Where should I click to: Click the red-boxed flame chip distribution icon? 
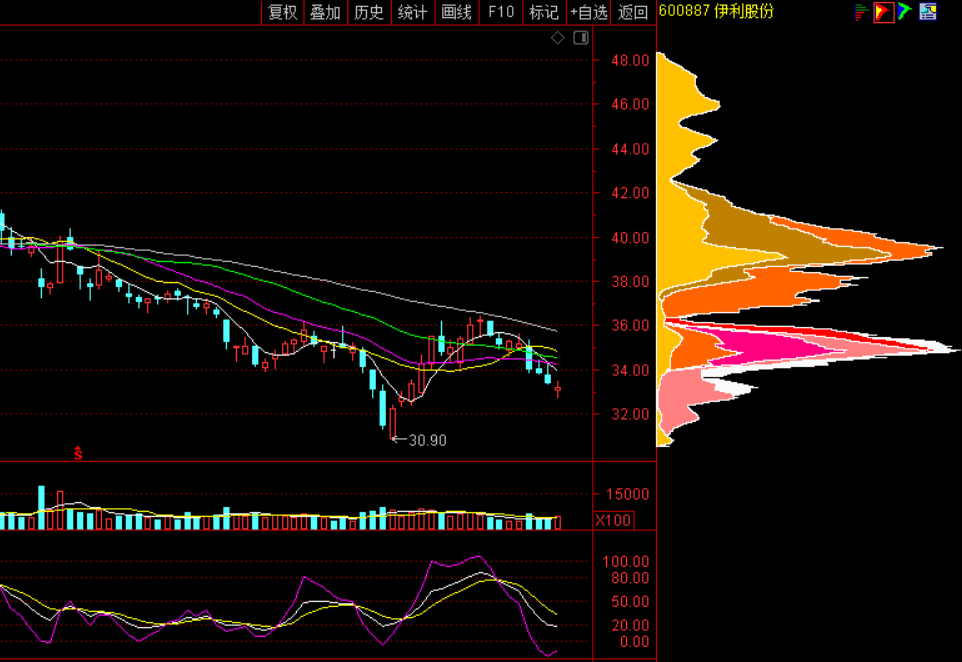tap(883, 12)
